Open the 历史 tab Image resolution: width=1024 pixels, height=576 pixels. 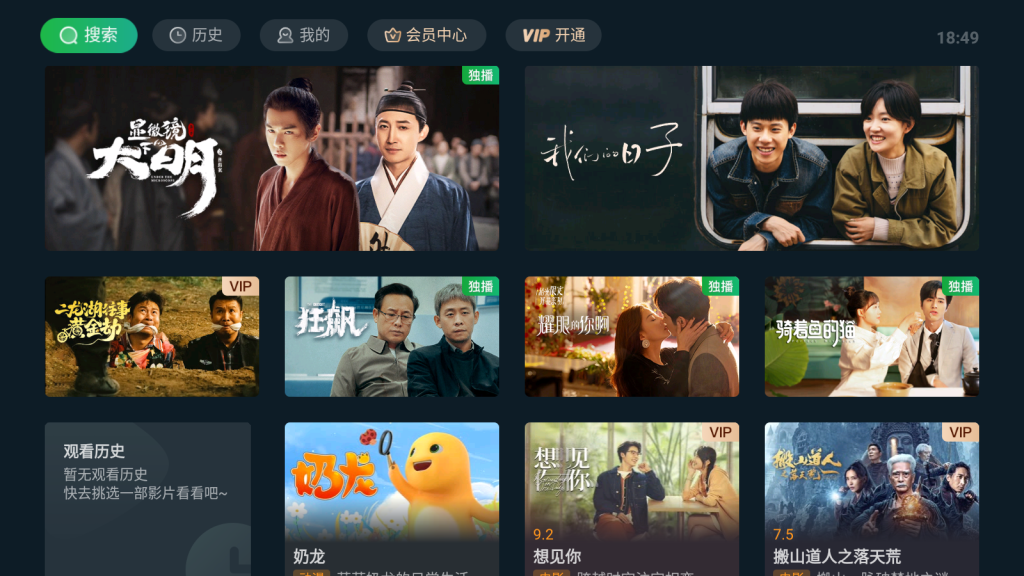(x=197, y=35)
